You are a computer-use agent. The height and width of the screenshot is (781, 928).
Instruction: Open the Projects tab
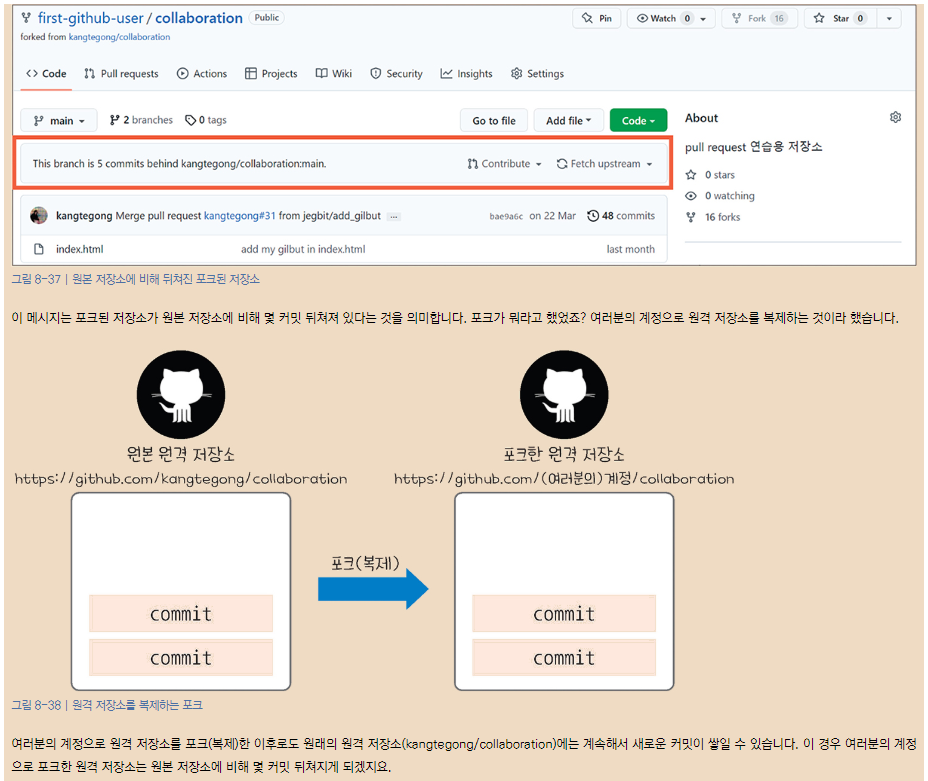[x=271, y=73]
